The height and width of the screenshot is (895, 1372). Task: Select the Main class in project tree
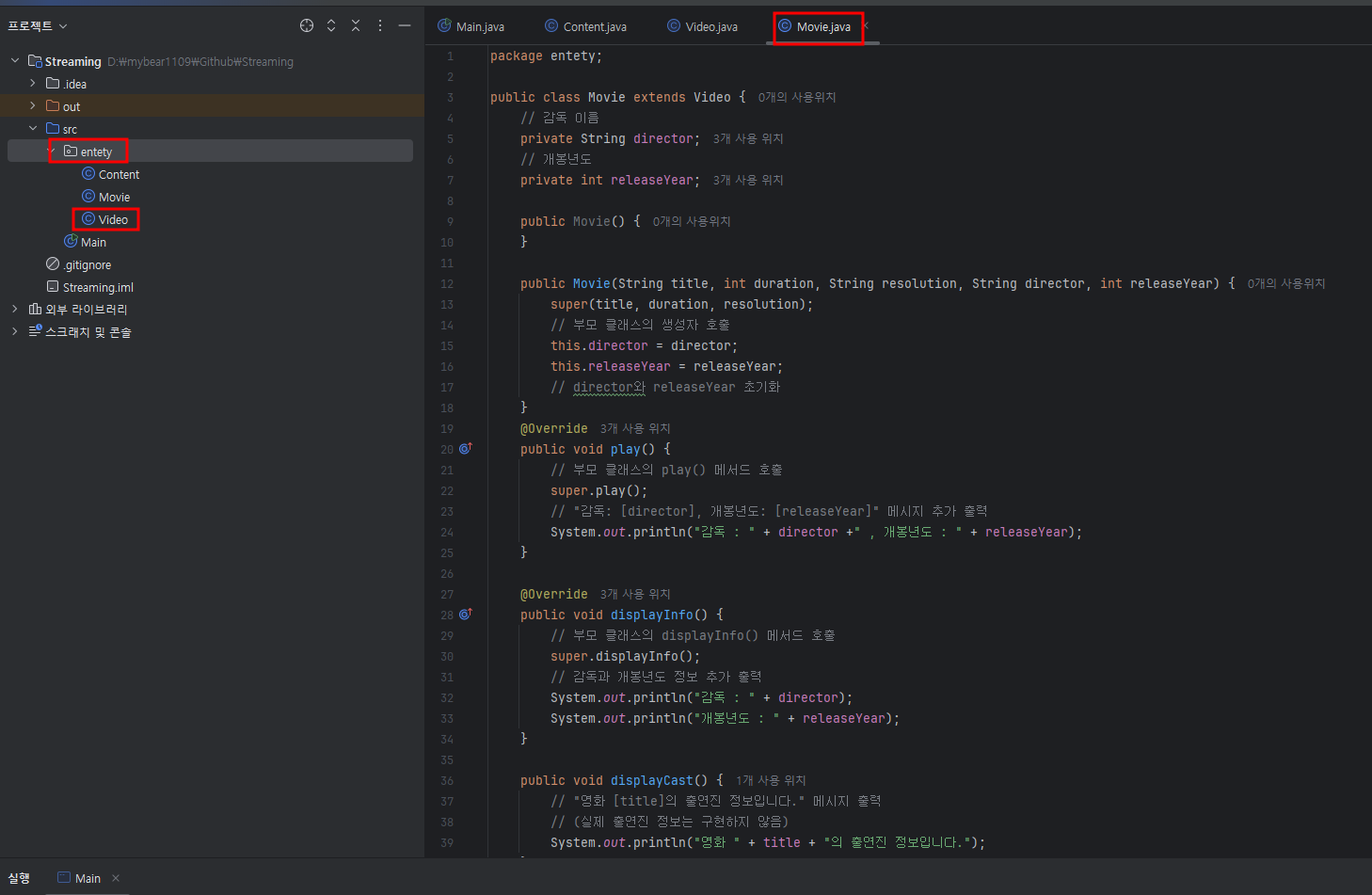[93, 242]
